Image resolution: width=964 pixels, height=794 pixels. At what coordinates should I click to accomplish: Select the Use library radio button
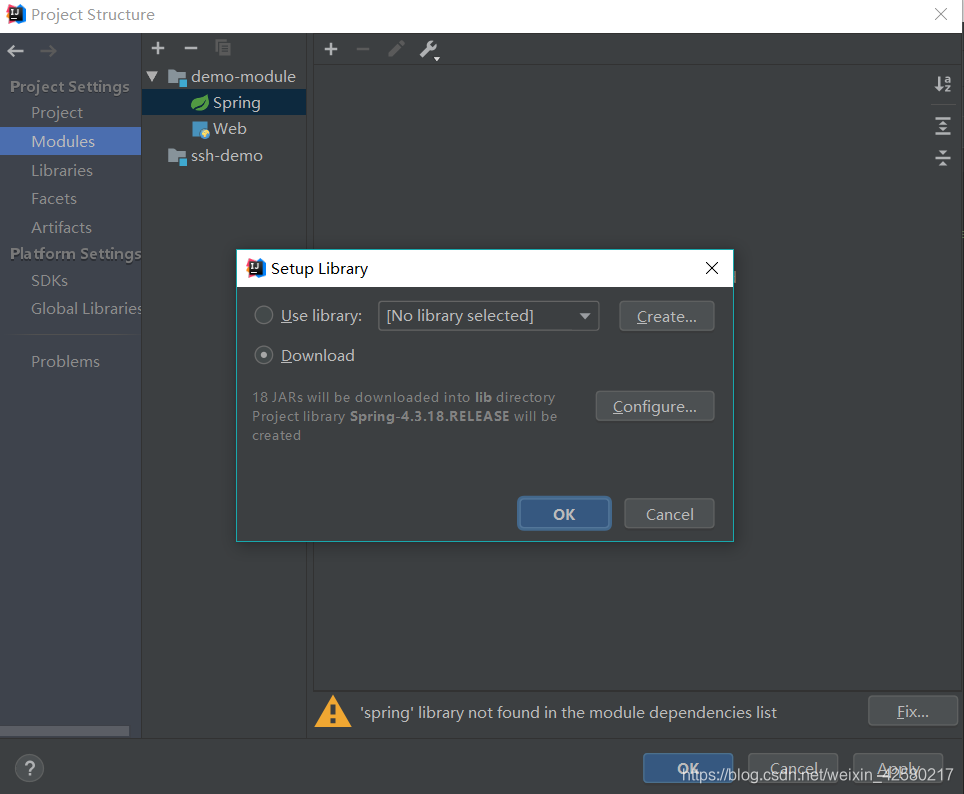tap(264, 316)
